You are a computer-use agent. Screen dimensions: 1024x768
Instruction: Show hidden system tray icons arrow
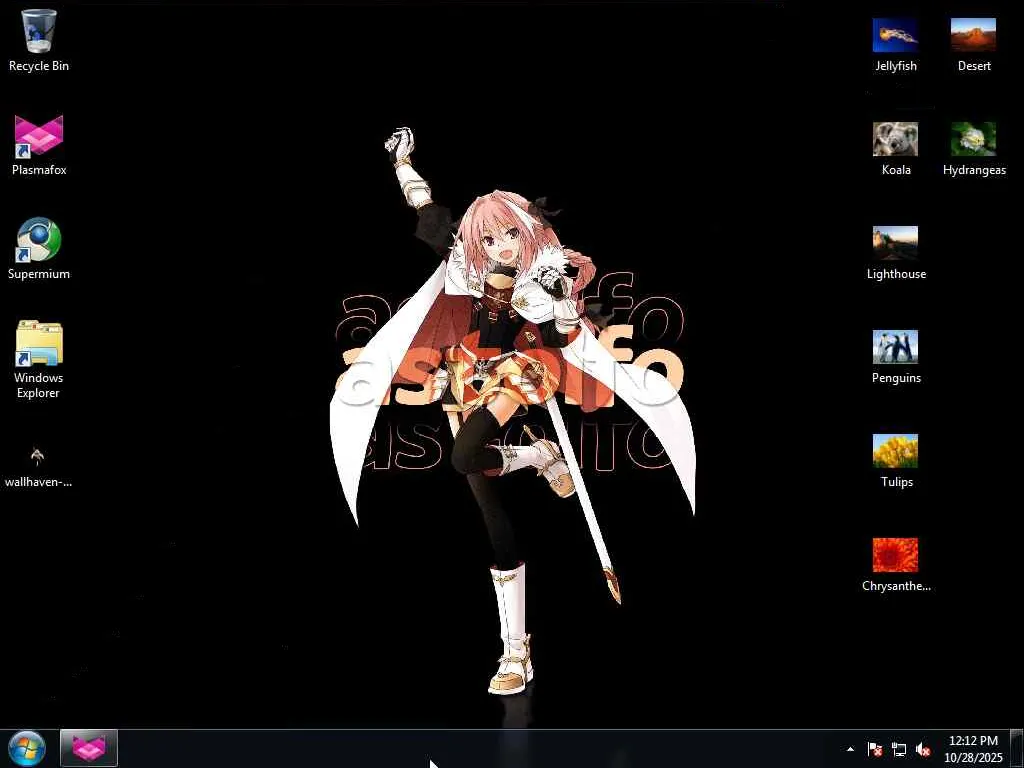coord(850,749)
